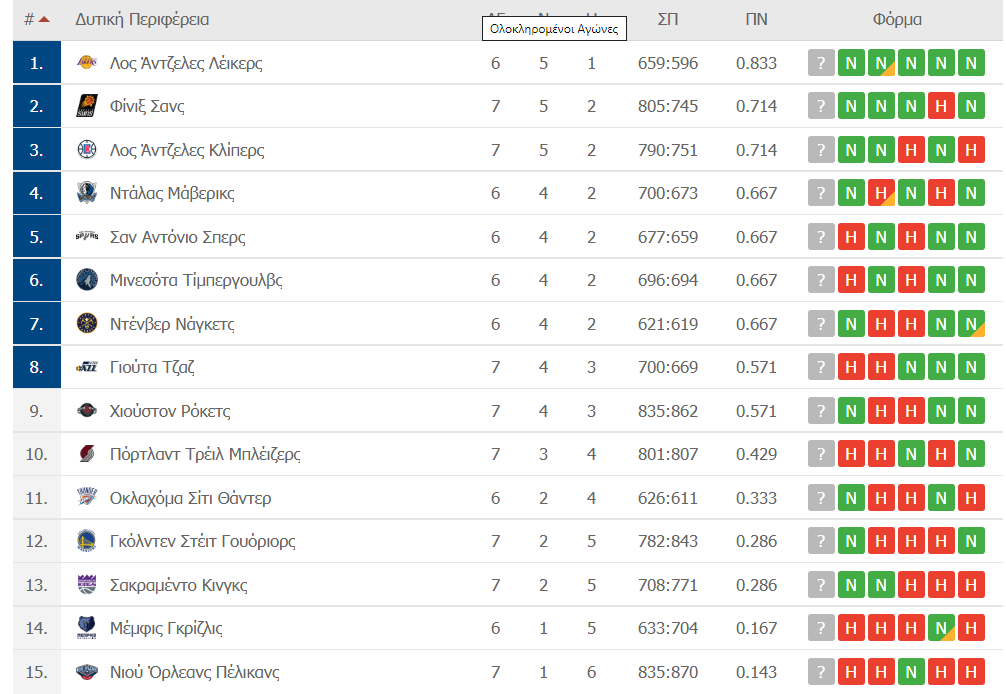The width and height of the screenshot is (1006, 694).
Task: Sort table by the ΠΝ column header
Action: pos(756,19)
